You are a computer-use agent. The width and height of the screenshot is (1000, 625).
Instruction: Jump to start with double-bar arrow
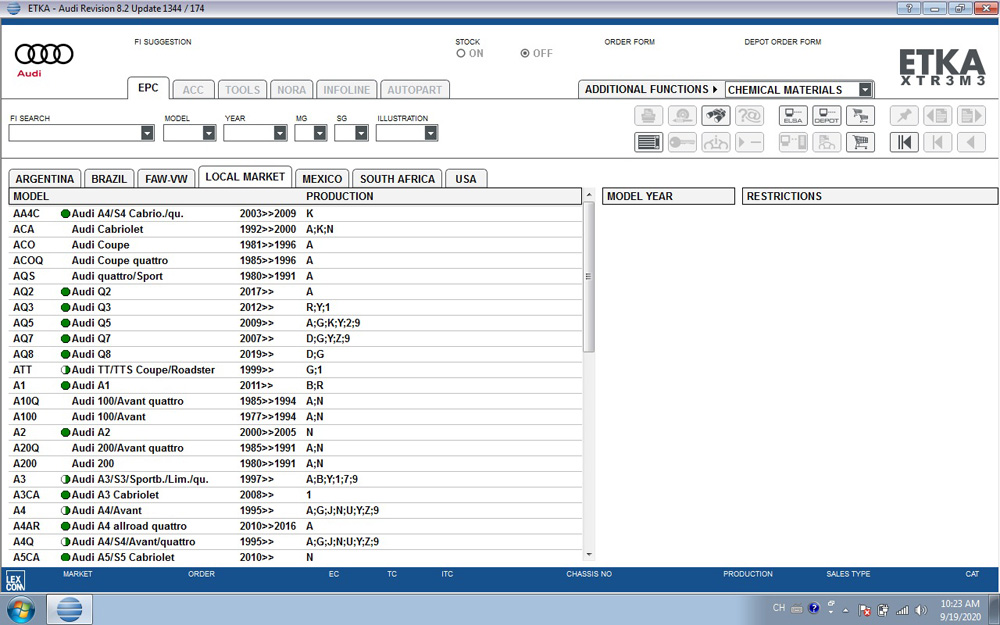coord(904,142)
